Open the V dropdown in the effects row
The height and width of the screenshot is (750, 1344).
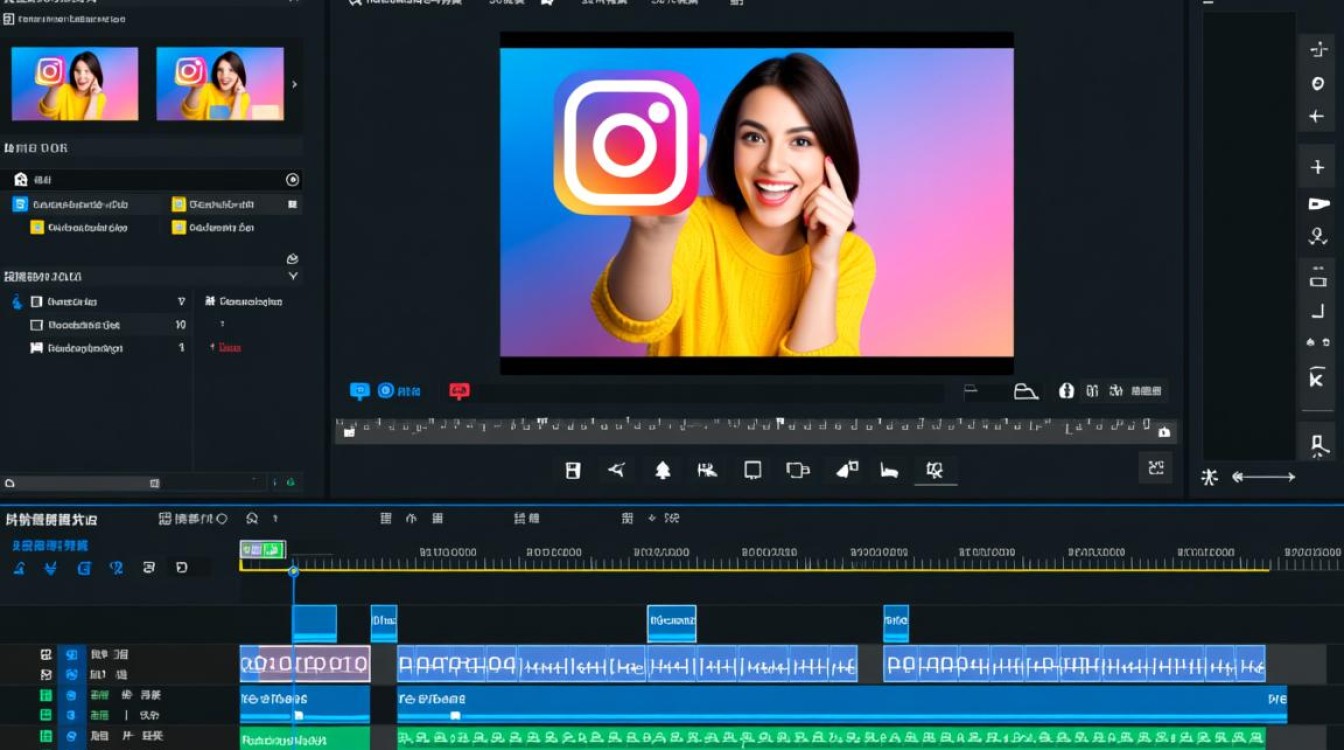181,301
